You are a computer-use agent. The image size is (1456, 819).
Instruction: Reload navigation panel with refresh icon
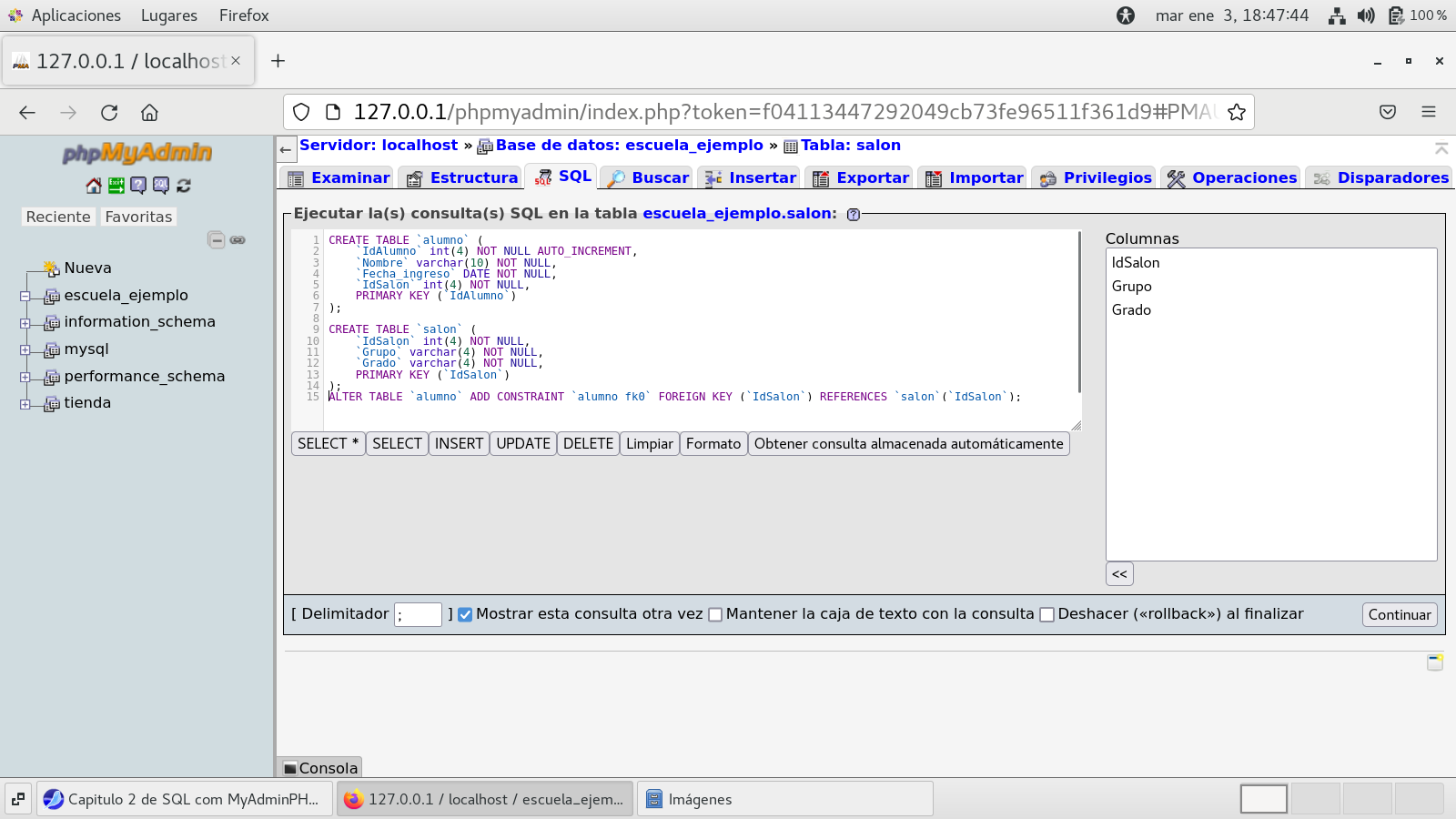tap(184, 186)
